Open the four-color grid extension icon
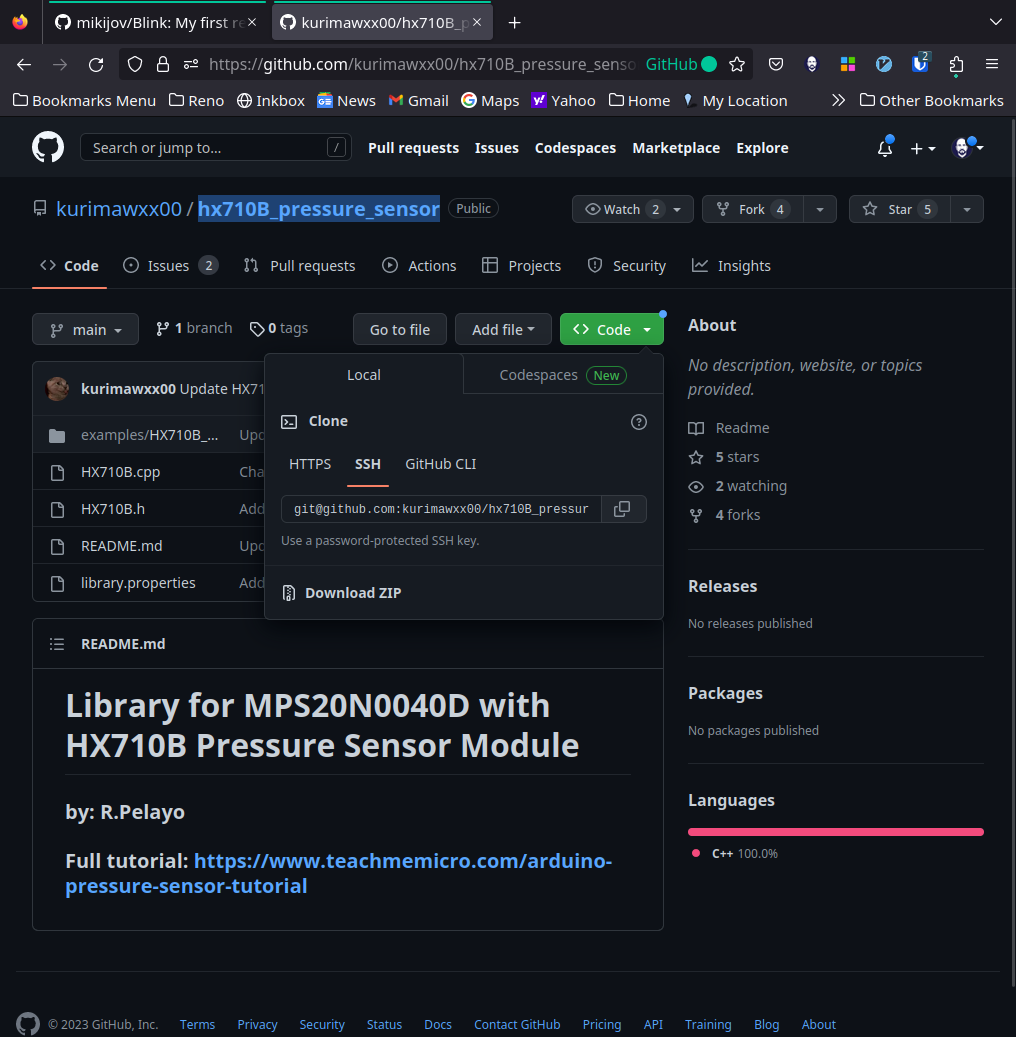The width and height of the screenshot is (1016, 1037). tap(848, 64)
